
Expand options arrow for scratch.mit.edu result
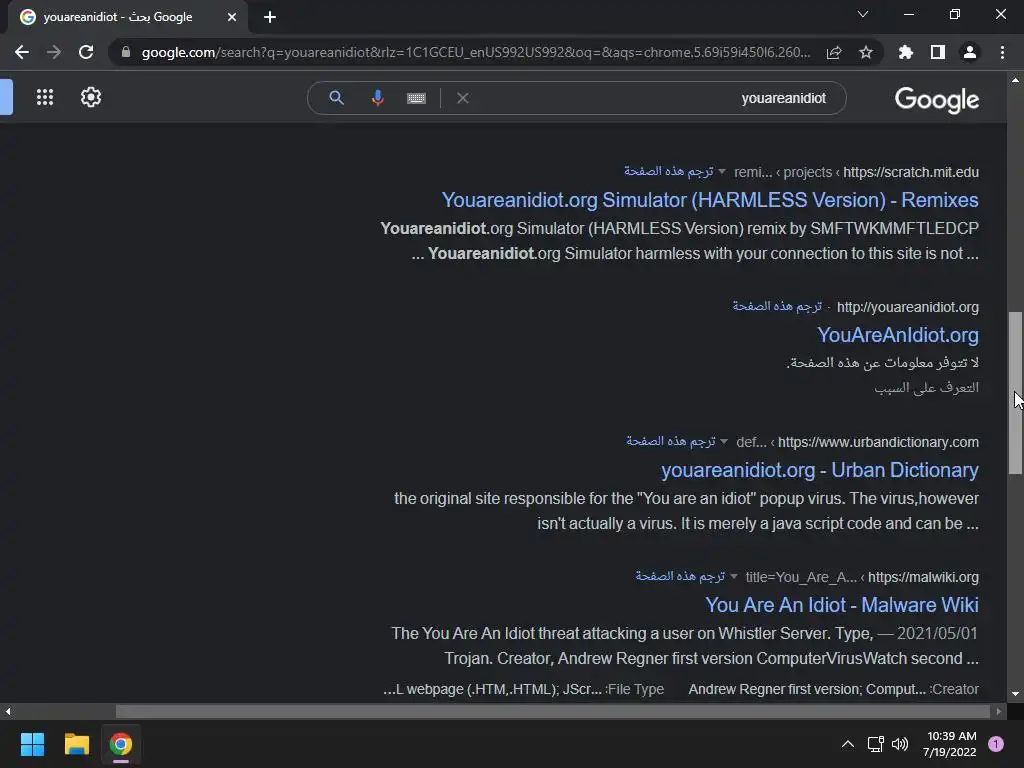[722, 172]
